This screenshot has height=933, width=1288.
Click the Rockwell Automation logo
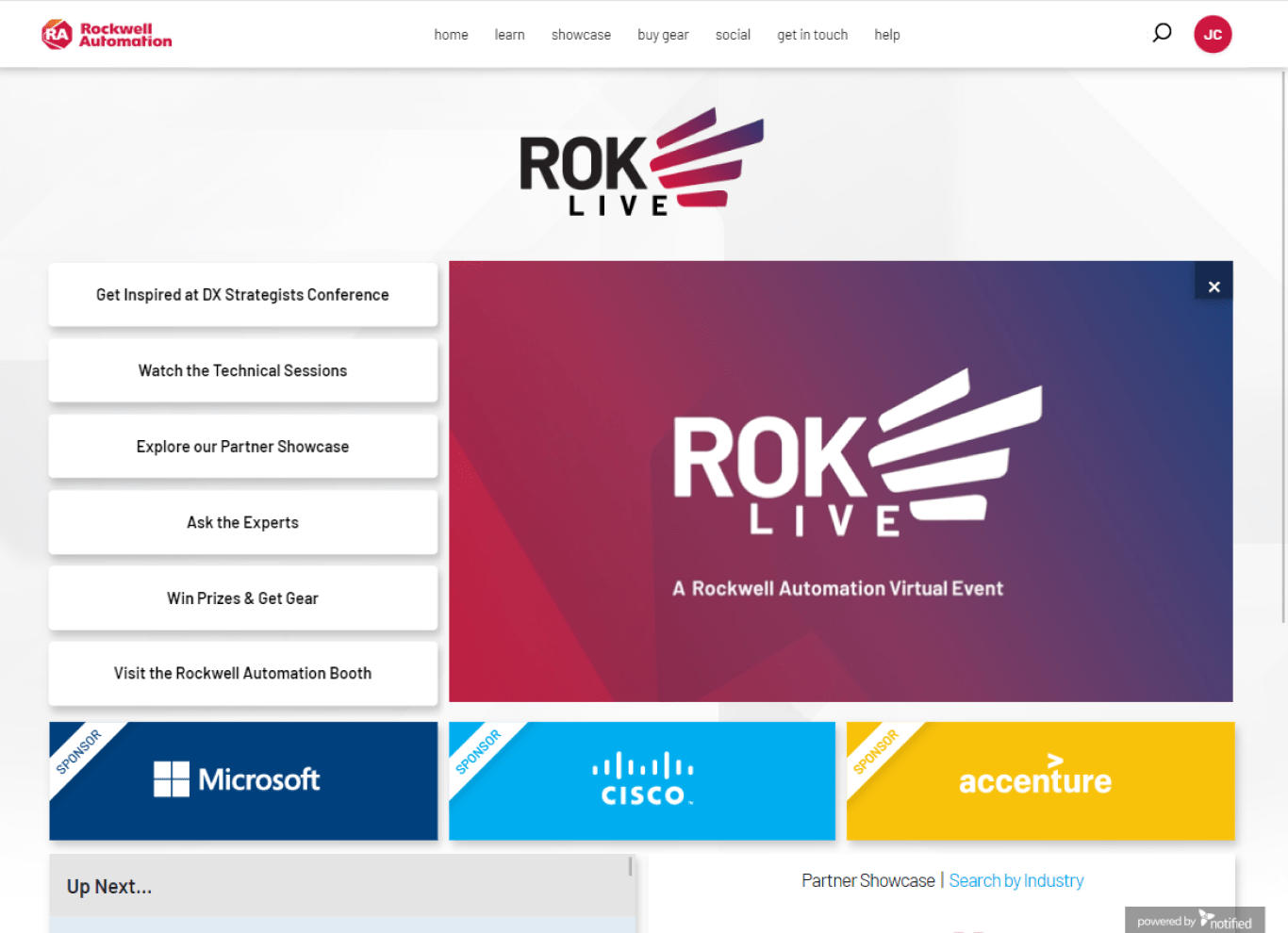point(106,34)
